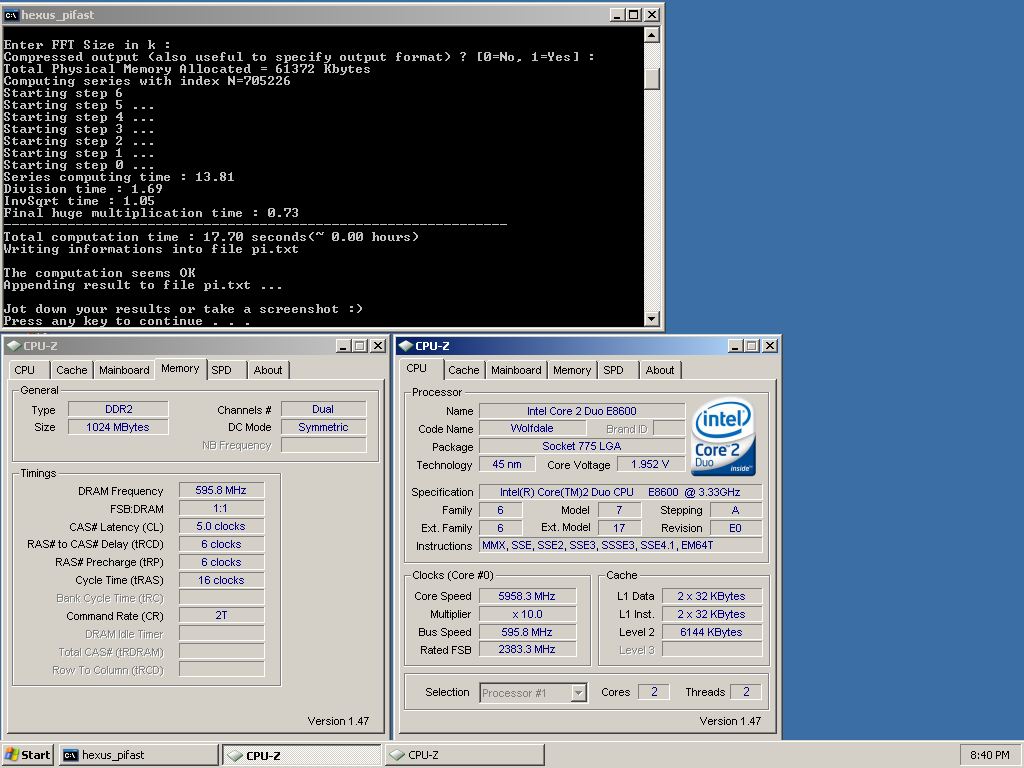Open Mainboard tab in left CPU-Z window
Screen dimensions: 1024x768
[124, 370]
